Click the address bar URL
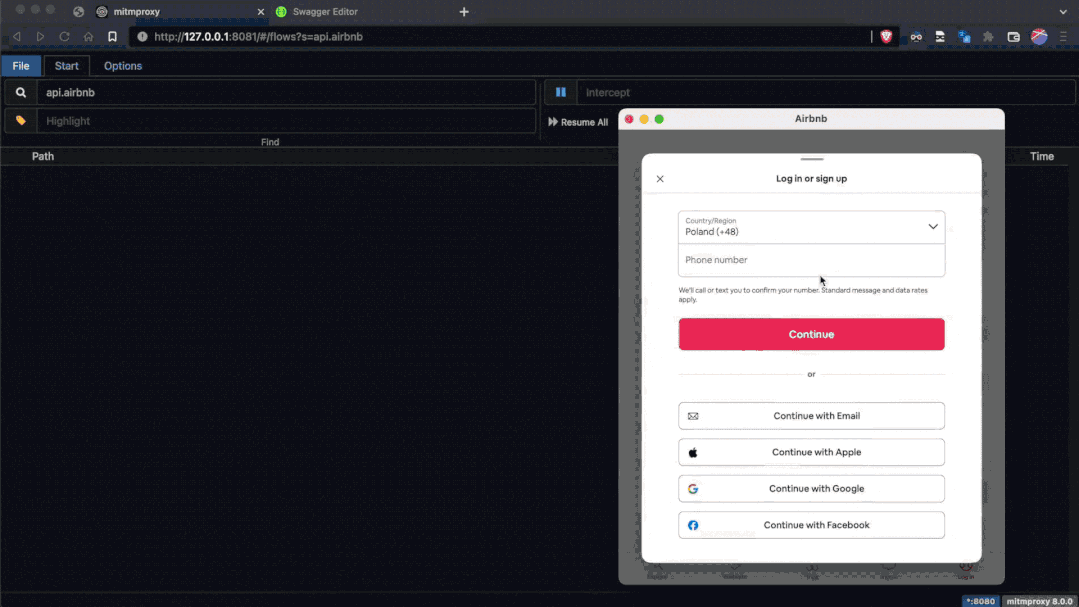The image size is (1079, 607). pyautogui.click(x=258, y=36)
